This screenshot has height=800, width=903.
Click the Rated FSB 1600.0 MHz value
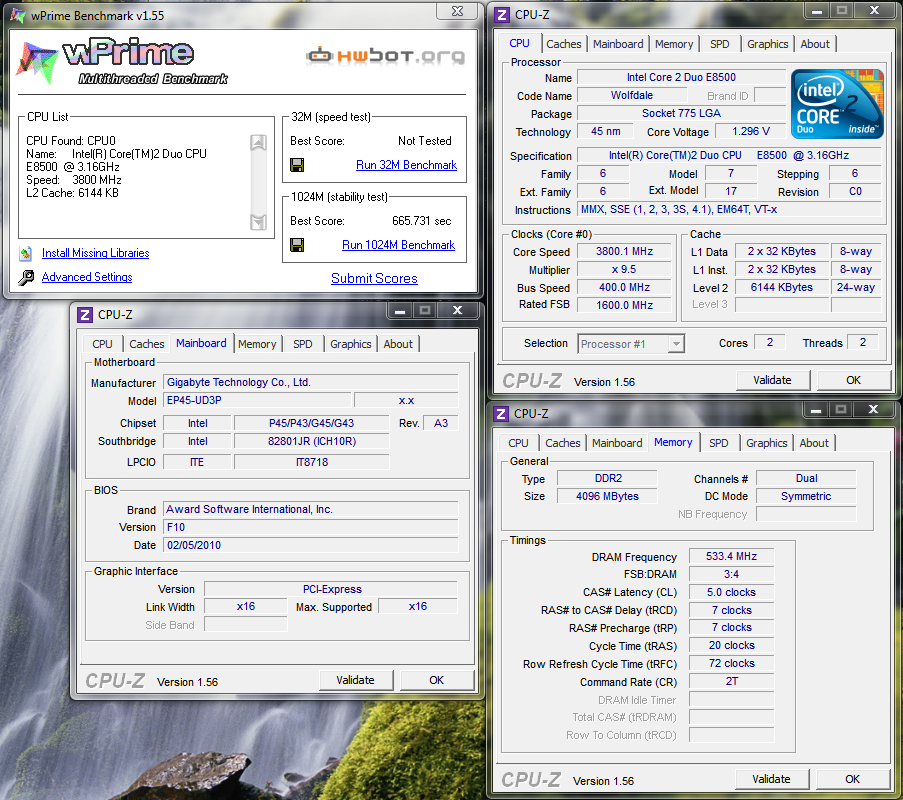[x=624, y=305]
